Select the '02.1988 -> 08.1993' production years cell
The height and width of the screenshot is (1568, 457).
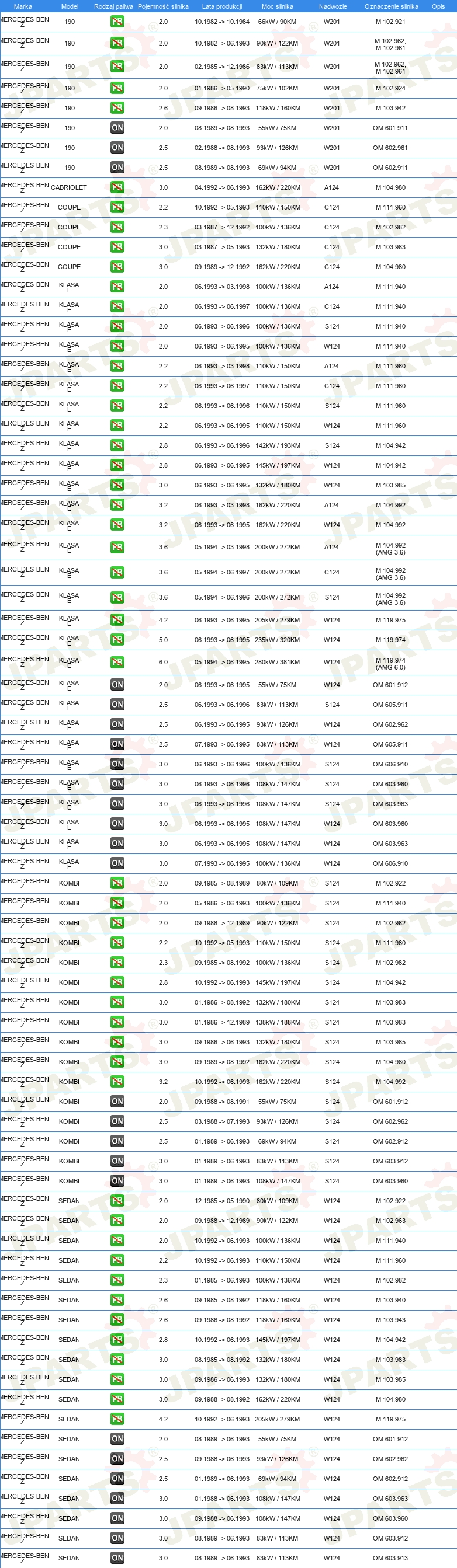(x=222, y=148)
